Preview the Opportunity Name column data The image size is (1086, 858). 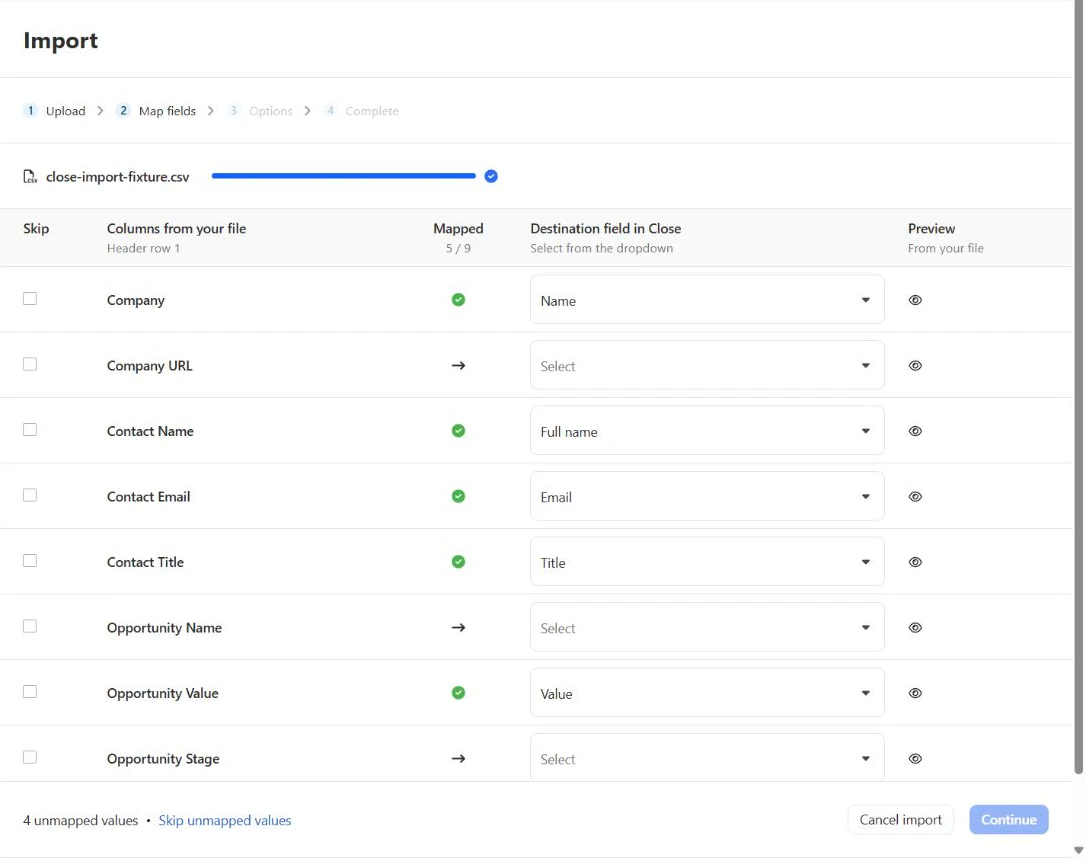(915, 627)
